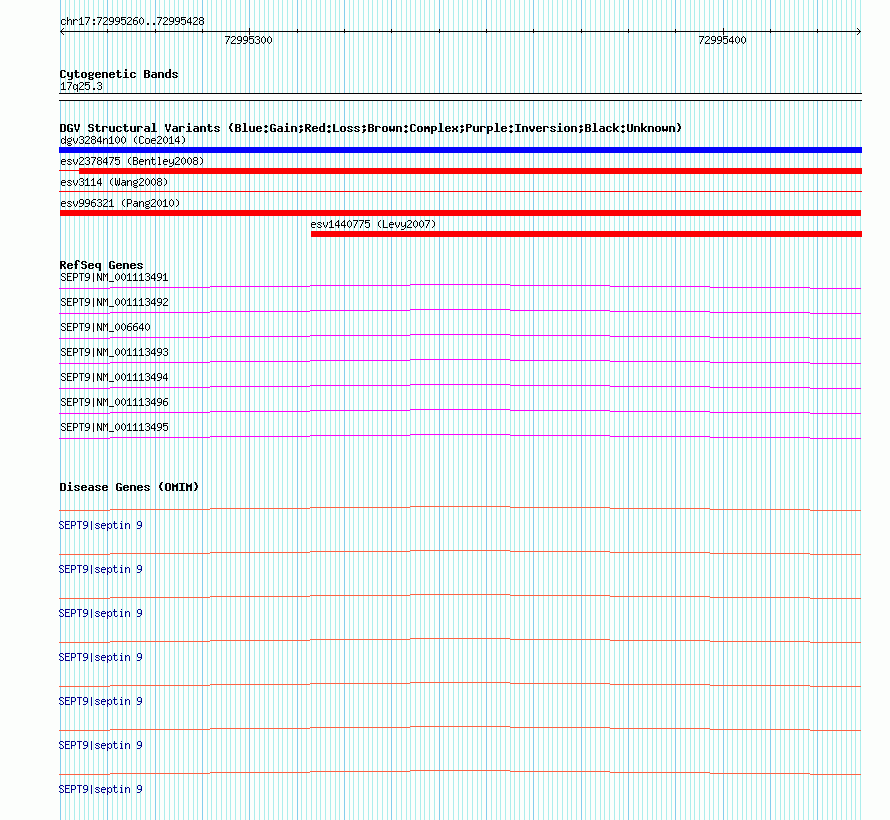This screenshot has width=890, height=820.
Task: Open the SEPT9|NM_001113494 transcript
Action: point(114,377)
